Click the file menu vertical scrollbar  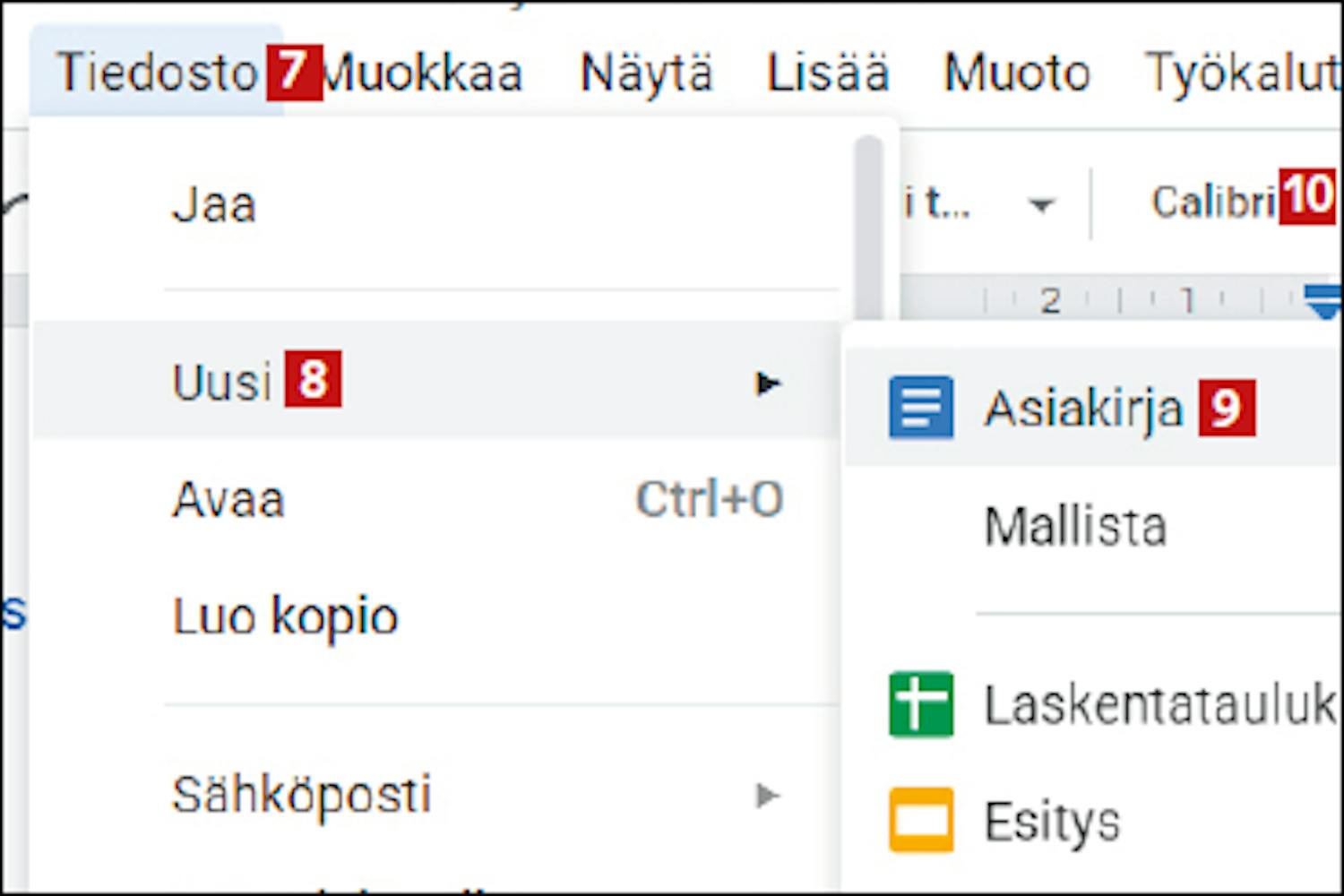868,228
